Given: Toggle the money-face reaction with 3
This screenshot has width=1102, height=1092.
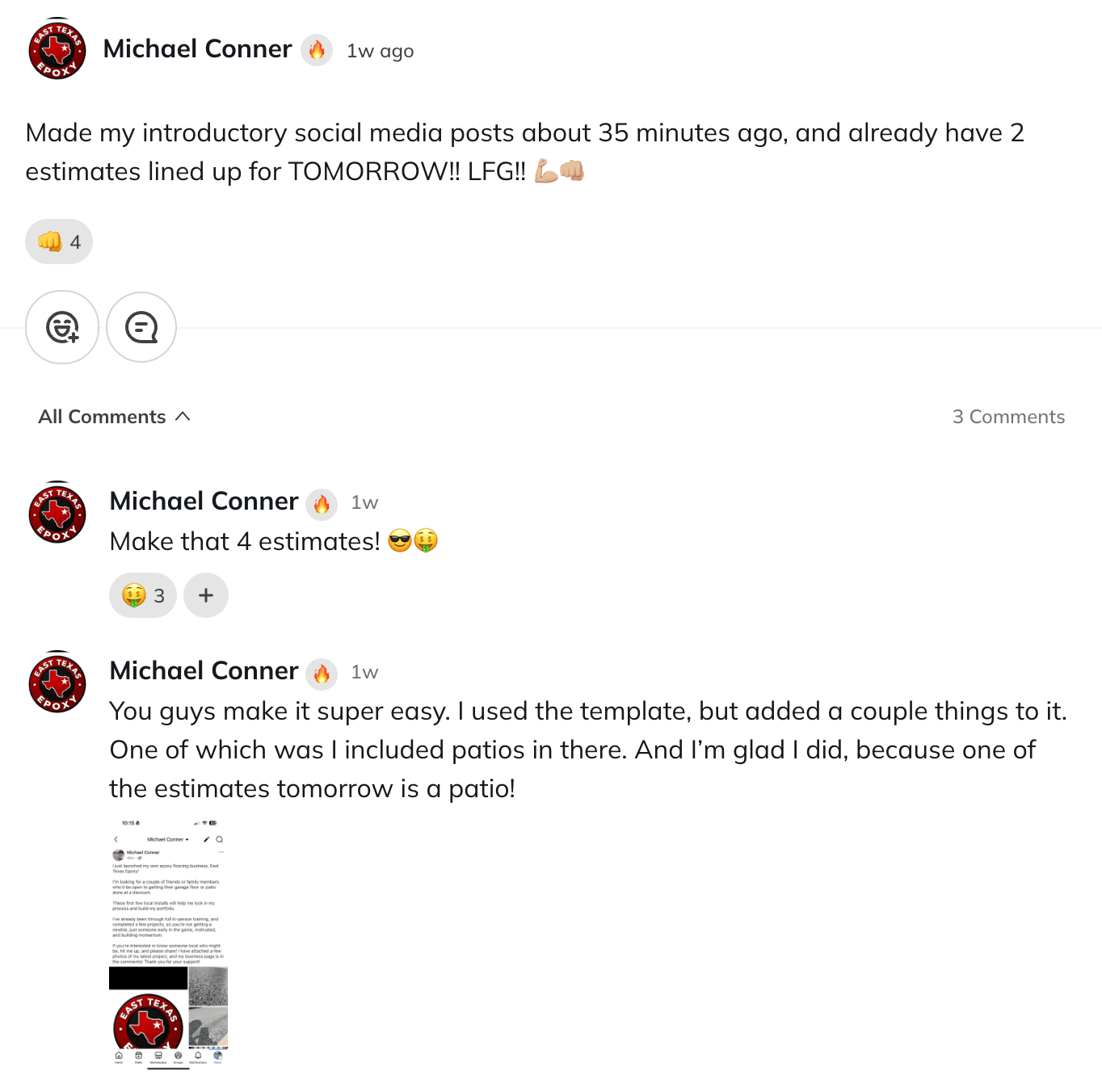Looking at the screenshot, I should click(143, 595).
